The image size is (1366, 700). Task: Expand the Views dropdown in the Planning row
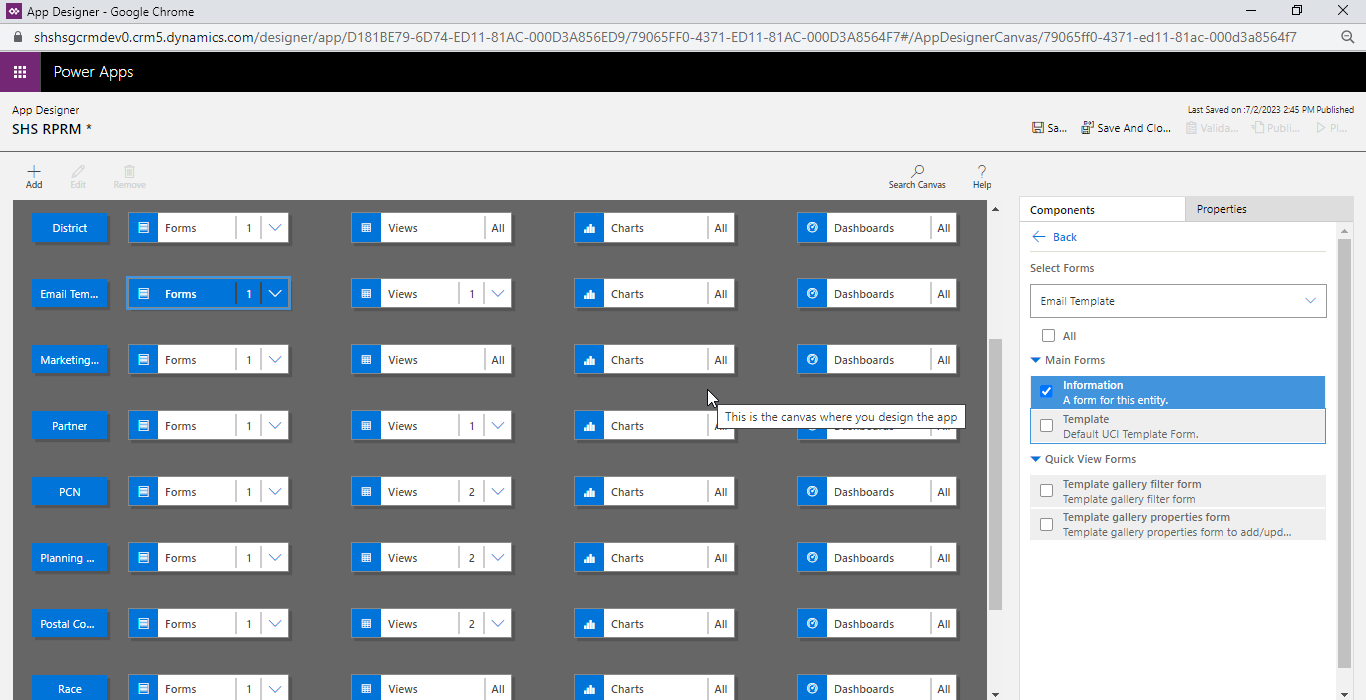498,557
